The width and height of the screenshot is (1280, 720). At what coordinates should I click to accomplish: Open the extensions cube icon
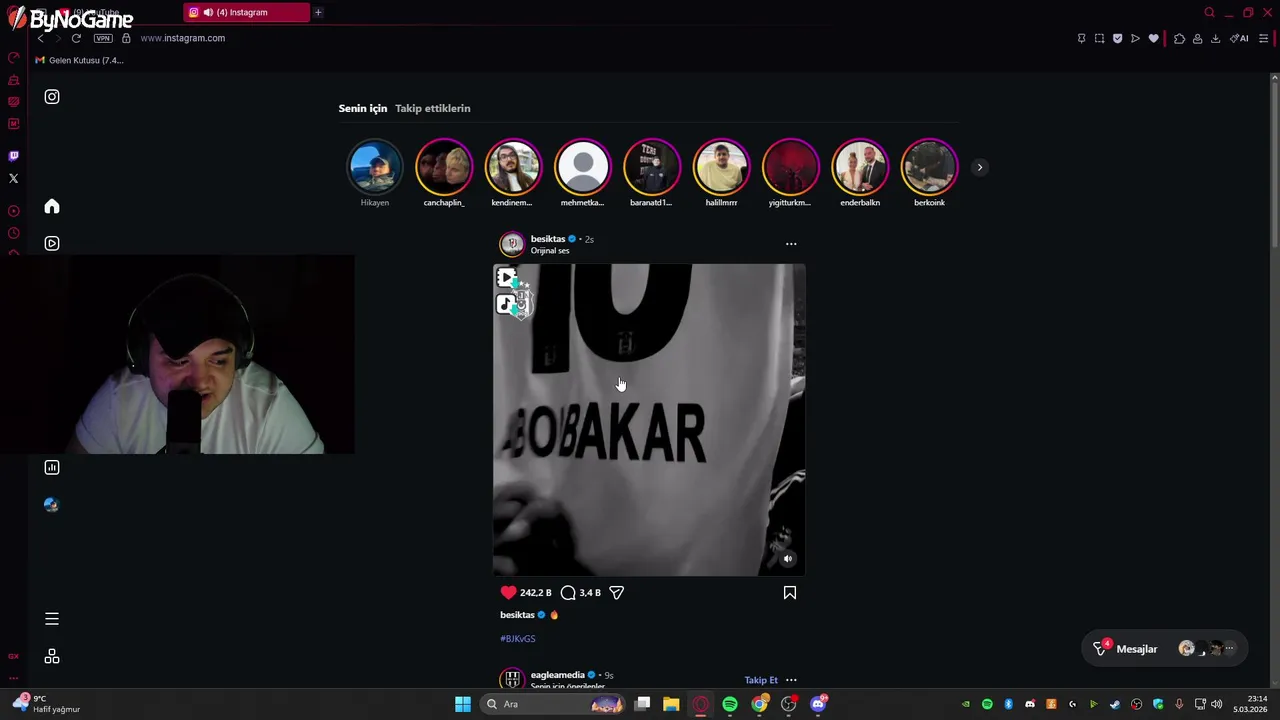point(1179,38)
